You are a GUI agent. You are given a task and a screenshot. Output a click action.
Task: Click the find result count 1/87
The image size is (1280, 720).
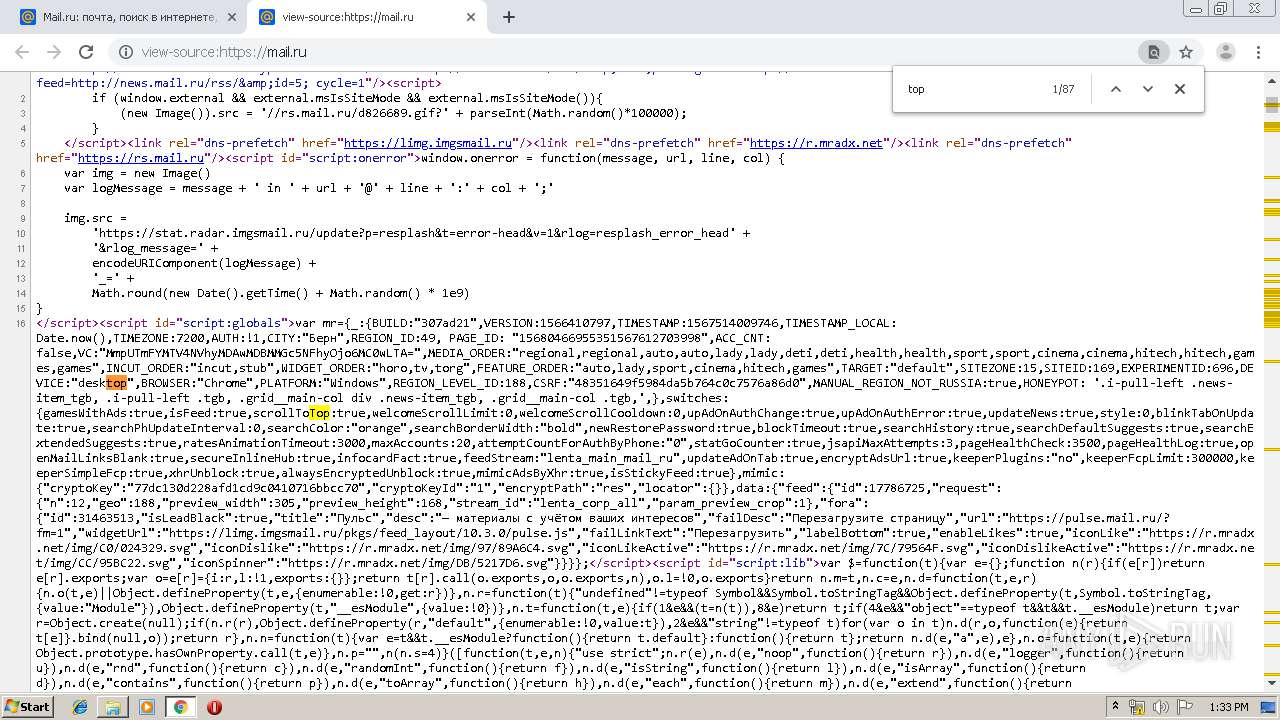click(x=1063, y=89)
